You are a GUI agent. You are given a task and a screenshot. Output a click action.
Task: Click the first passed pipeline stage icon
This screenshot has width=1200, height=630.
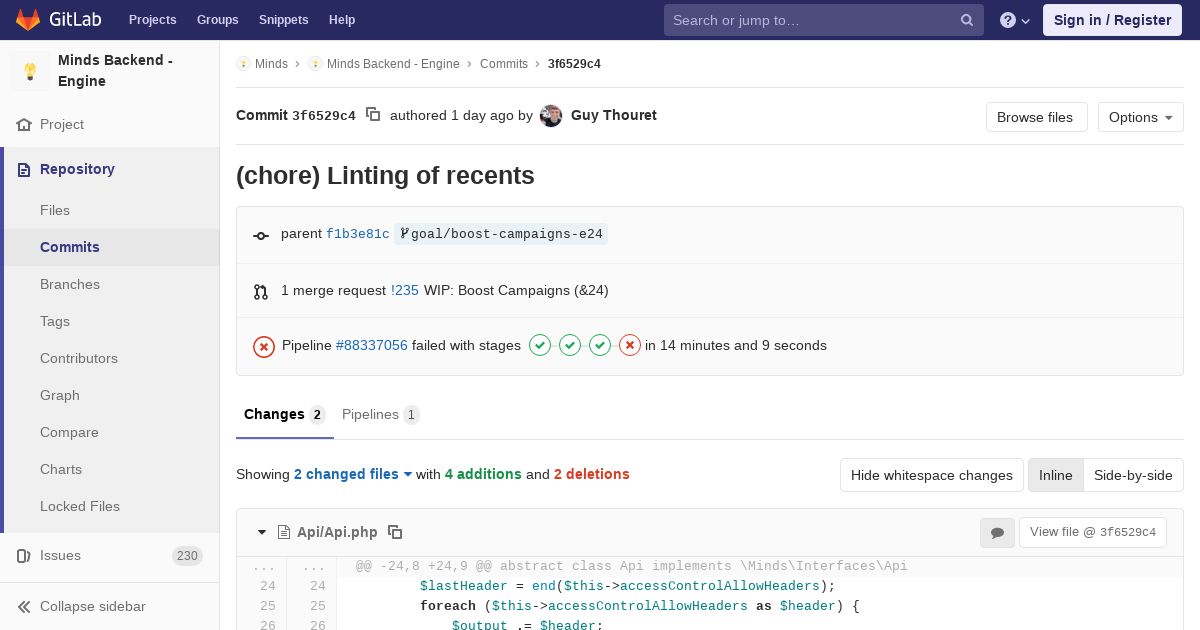[x=540, y=345]
